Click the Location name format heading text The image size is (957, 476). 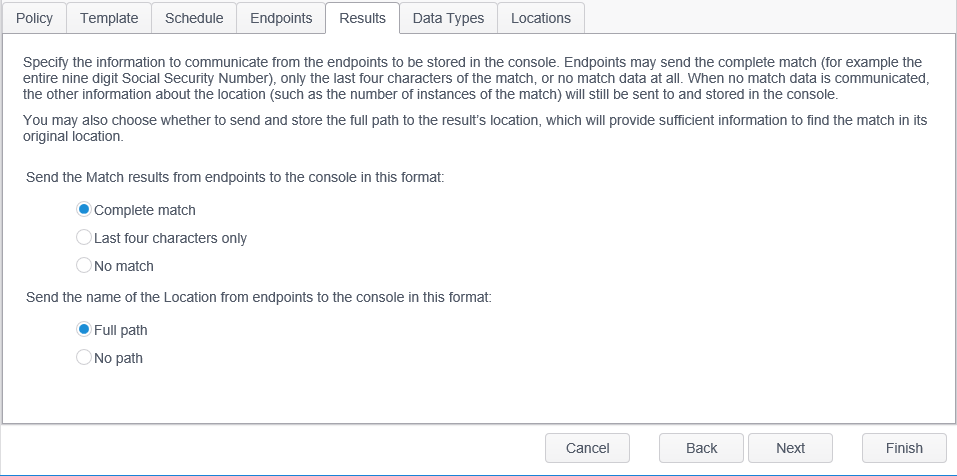click(259, 297)
